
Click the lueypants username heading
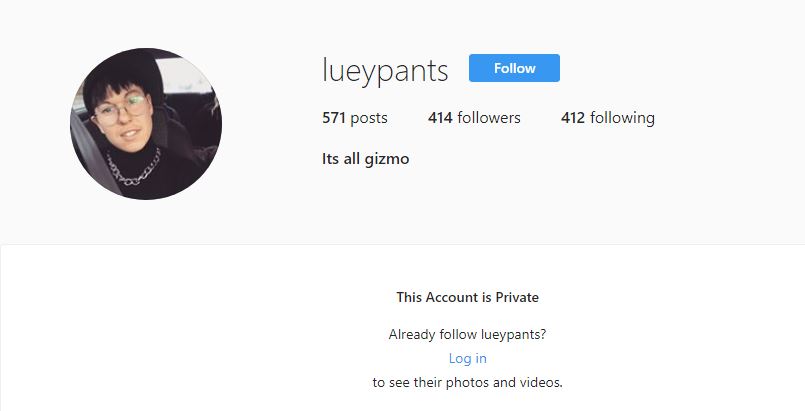(385, 70)
